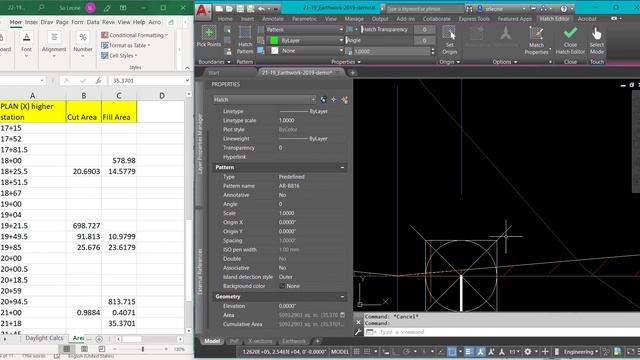Click workspace switching gear in AutoCAD status bar
This screenshot has width=640, height=360.
tap(528, 351)
